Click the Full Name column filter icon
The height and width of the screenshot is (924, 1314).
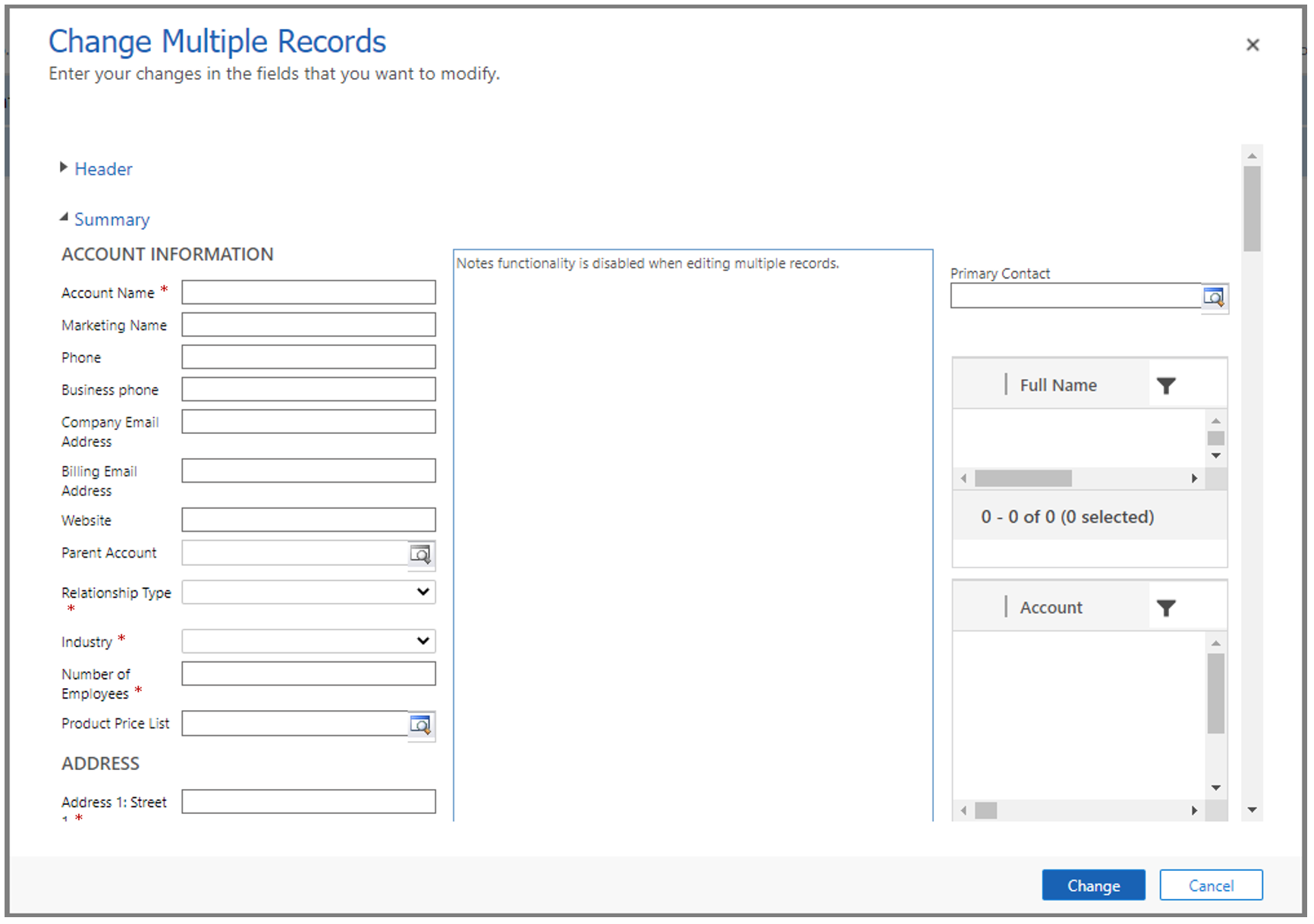[x=1166, y=385]
